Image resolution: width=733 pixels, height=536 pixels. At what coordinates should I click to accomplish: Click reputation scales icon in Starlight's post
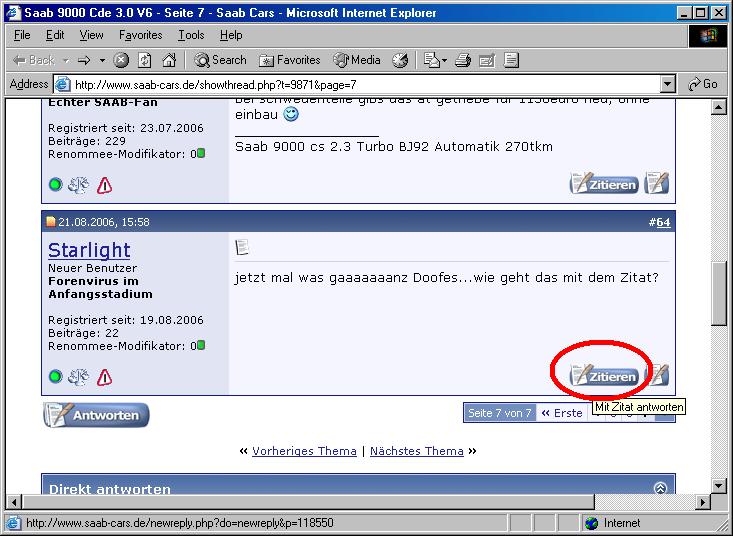[x=79, y=377]
